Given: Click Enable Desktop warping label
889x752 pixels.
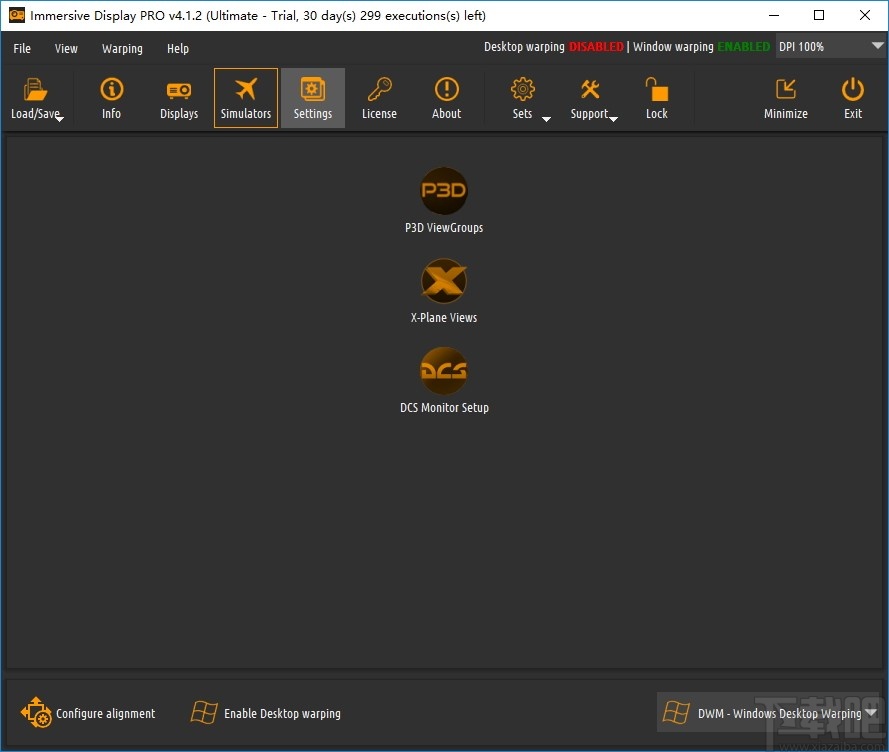Looking at the screenshot, I should click(x=282, y=713).
